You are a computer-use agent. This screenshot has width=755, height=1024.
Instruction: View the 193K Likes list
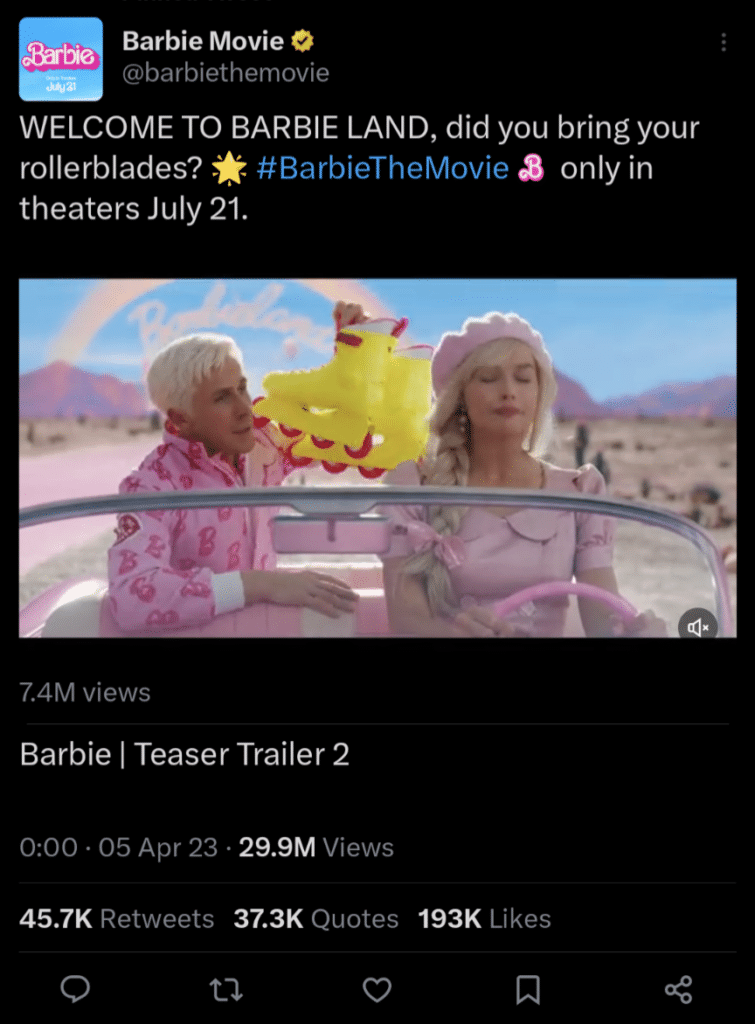coord(484,918)
